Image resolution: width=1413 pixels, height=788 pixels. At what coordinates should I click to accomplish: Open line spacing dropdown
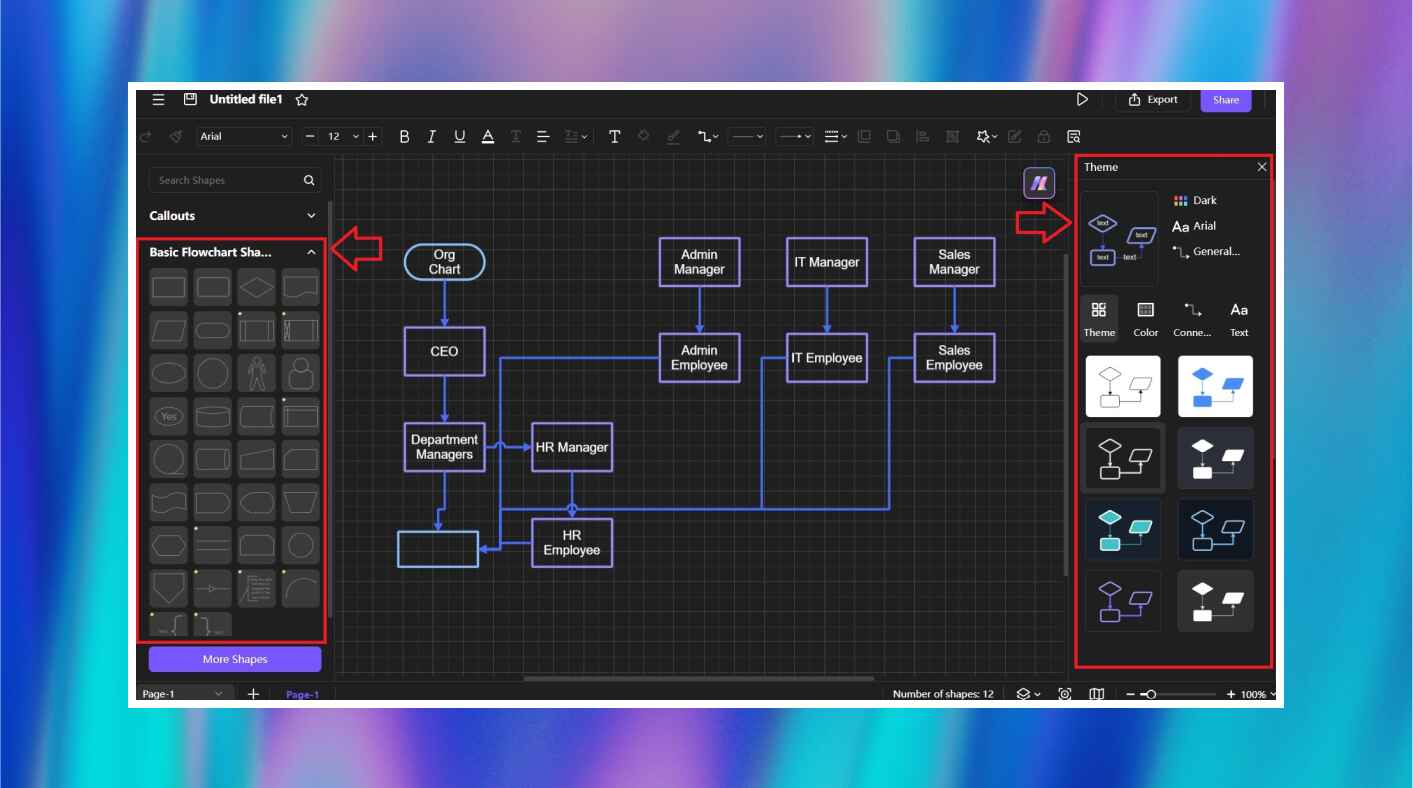577,136
